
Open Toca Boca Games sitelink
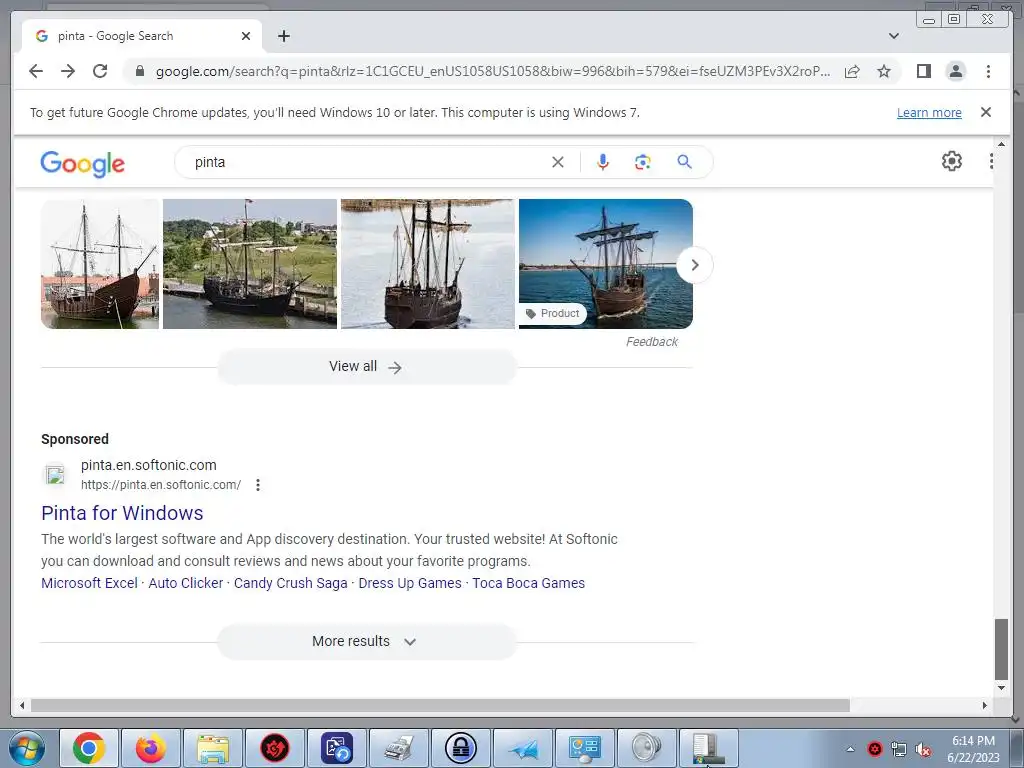[x=528, y=583]
